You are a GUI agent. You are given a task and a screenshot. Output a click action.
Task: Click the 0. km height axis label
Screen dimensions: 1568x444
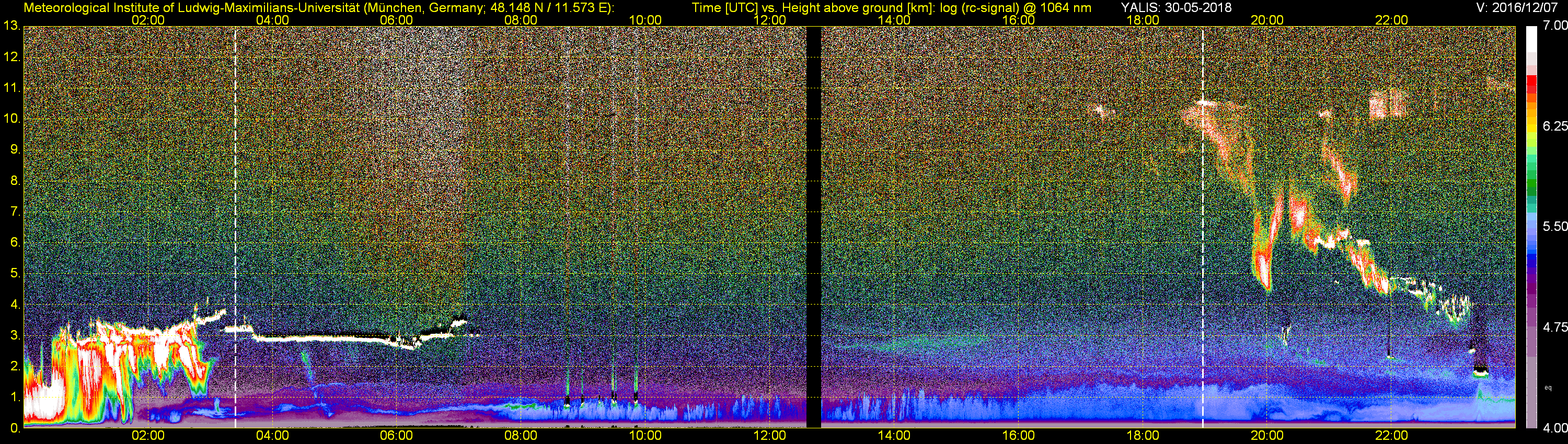(x=15, y=428)
